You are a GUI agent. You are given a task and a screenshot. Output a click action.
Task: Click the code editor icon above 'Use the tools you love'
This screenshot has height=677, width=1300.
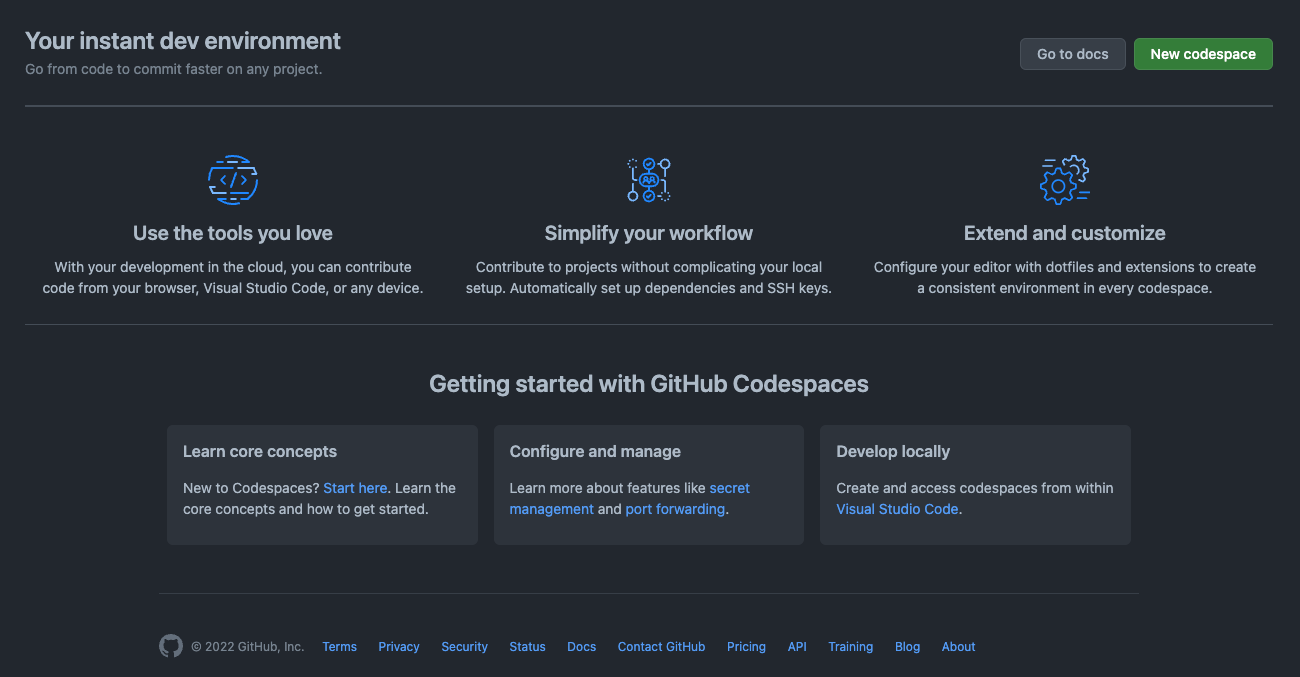(x=233, y=180)
